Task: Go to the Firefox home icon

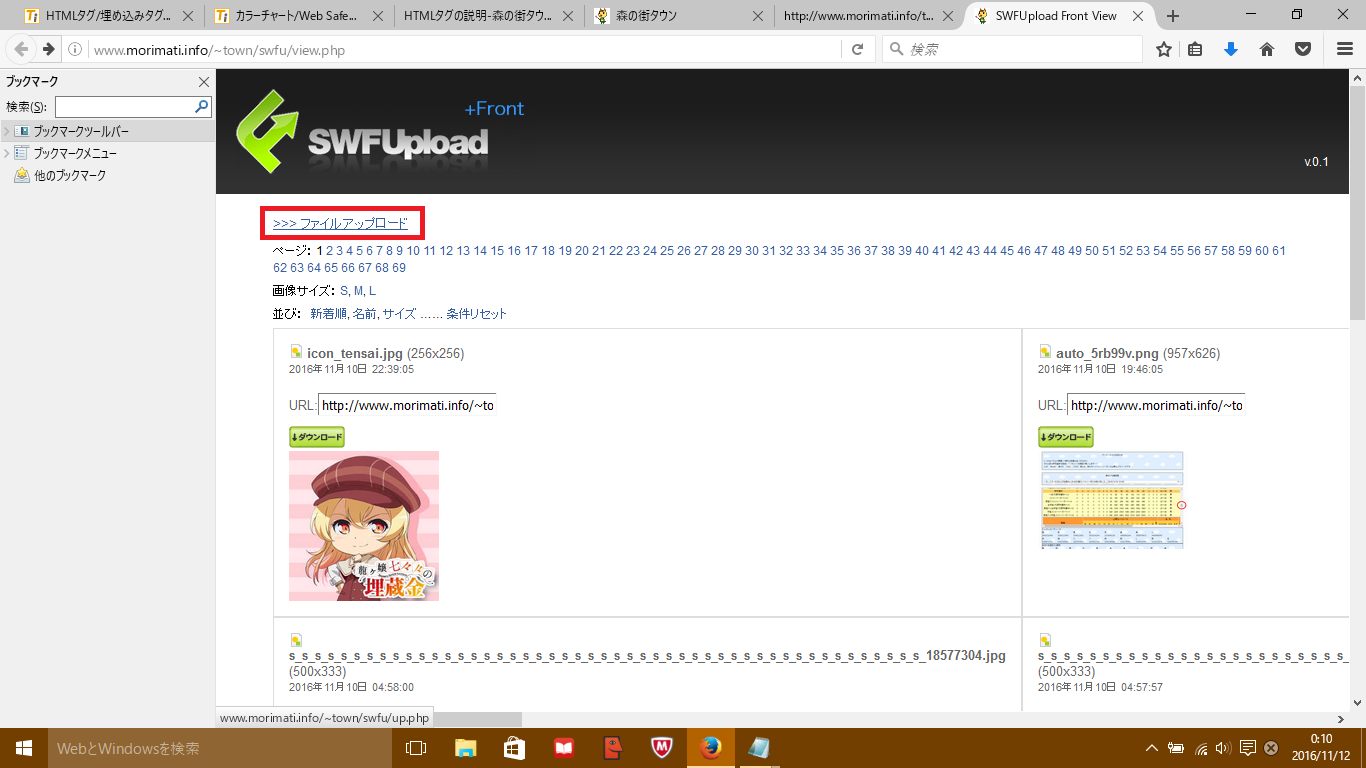Action: (x=1267, y=49)
